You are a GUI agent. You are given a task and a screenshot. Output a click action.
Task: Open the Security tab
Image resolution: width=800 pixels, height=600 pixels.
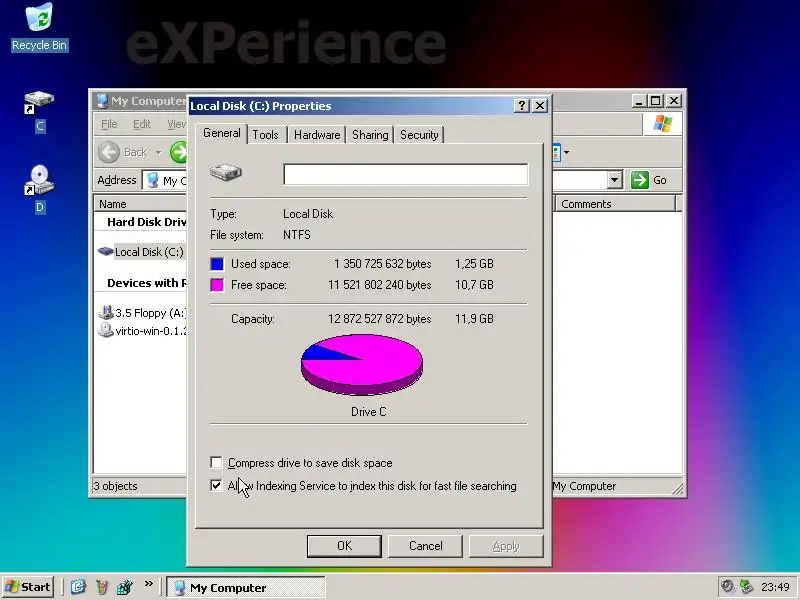point(419,135)
